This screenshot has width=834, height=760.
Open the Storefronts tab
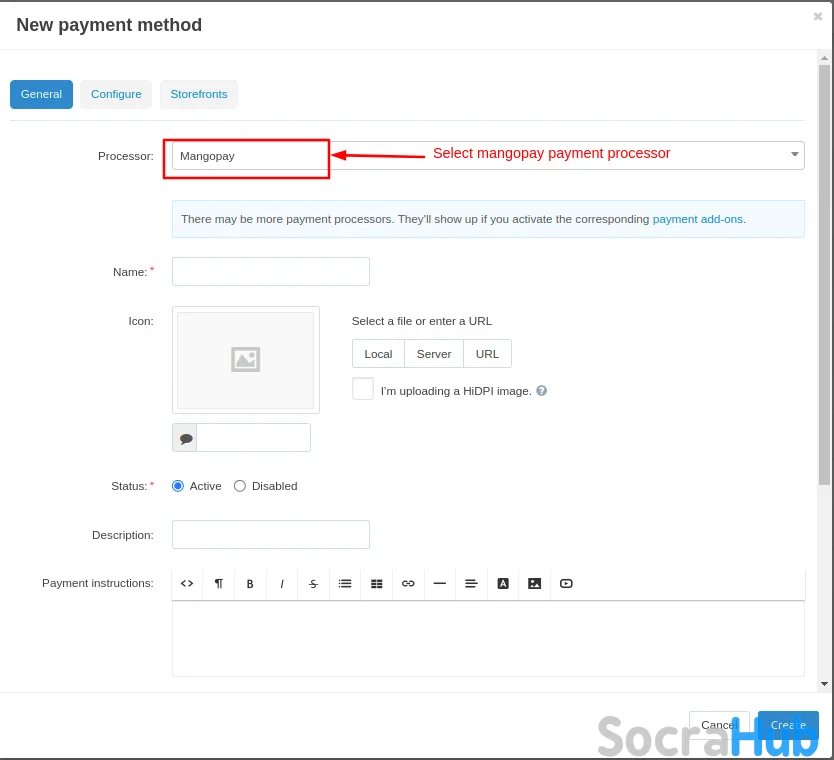199,94
